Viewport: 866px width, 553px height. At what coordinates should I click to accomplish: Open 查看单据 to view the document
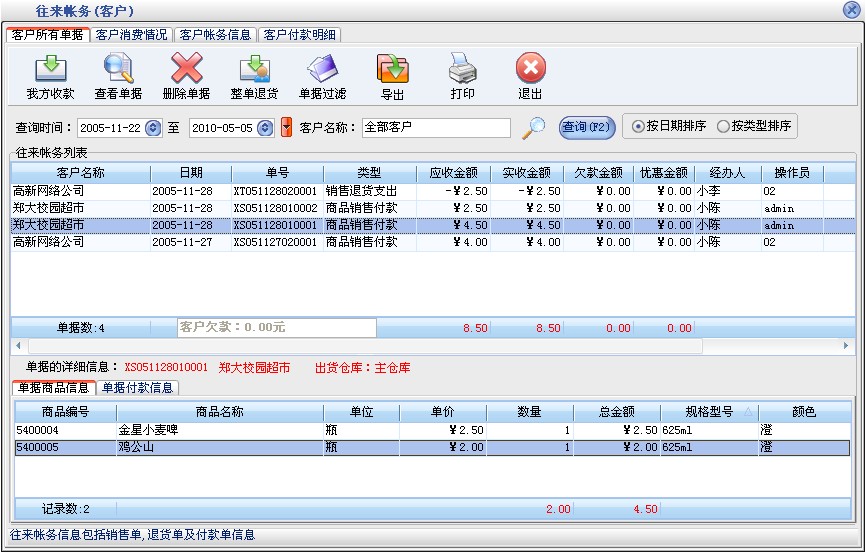pyautogui.click(x=118, y=70)
